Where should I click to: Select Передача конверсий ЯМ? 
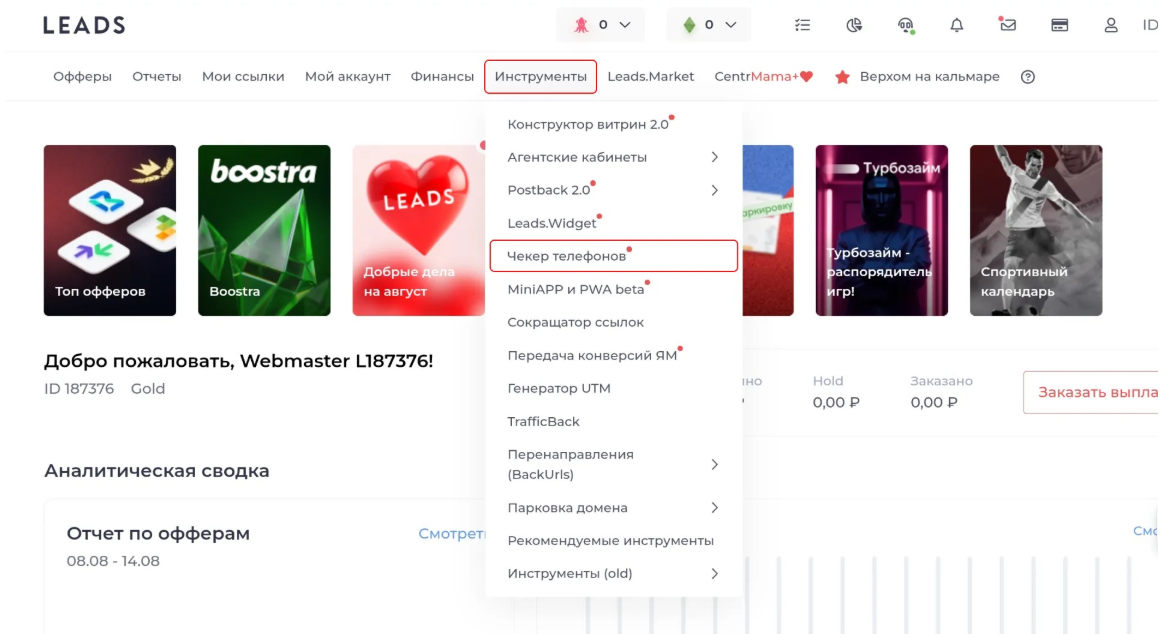coord(592,356)
